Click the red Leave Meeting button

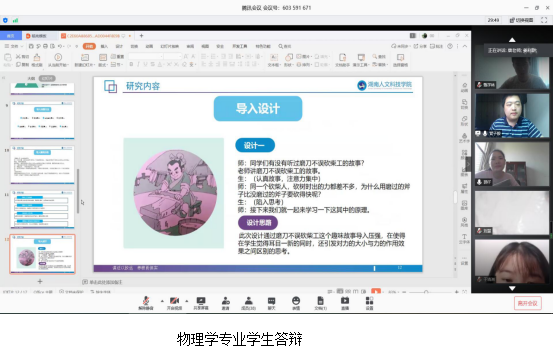528,303
